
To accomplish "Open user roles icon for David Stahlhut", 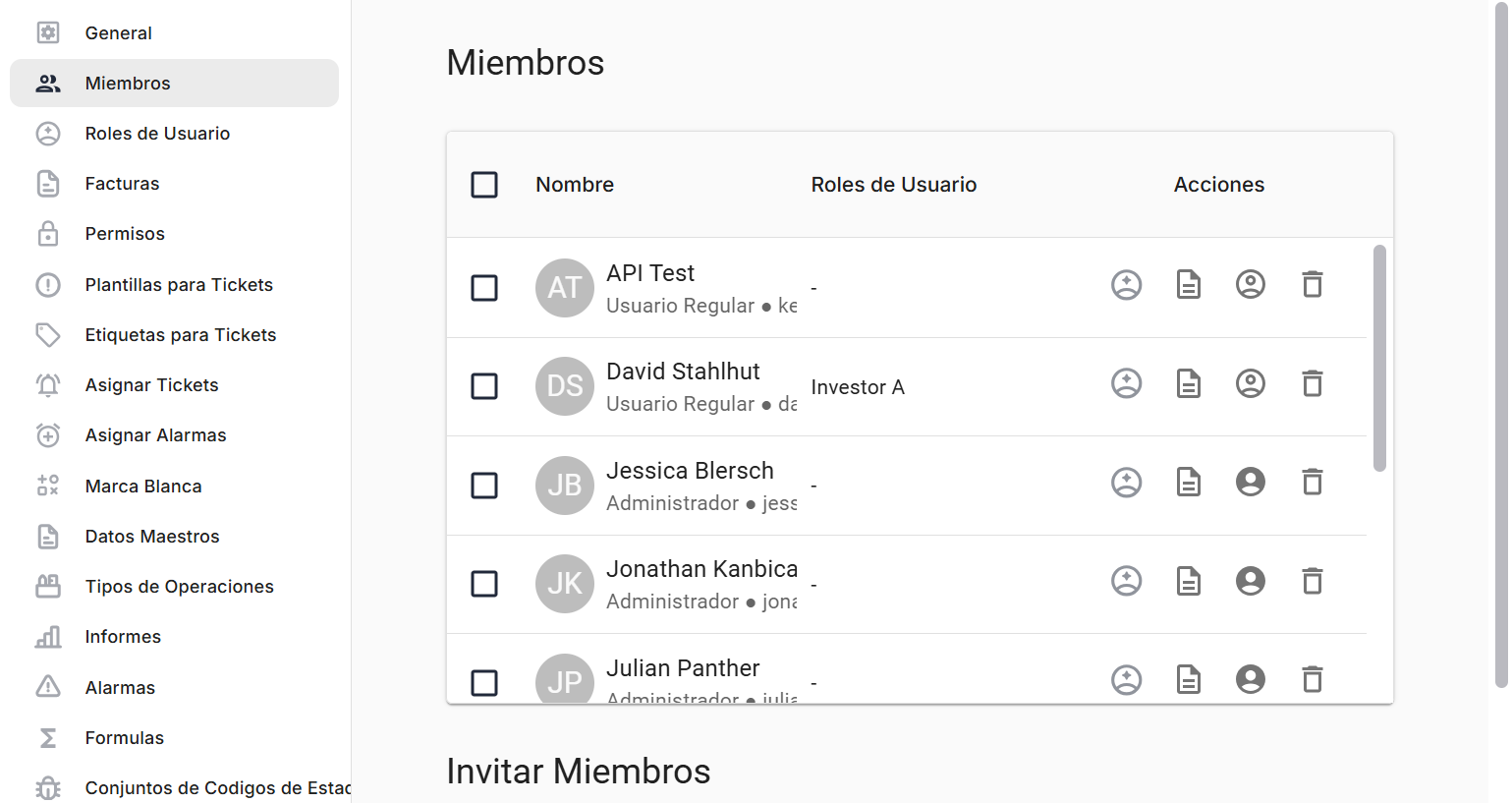I will (1126, 383).
